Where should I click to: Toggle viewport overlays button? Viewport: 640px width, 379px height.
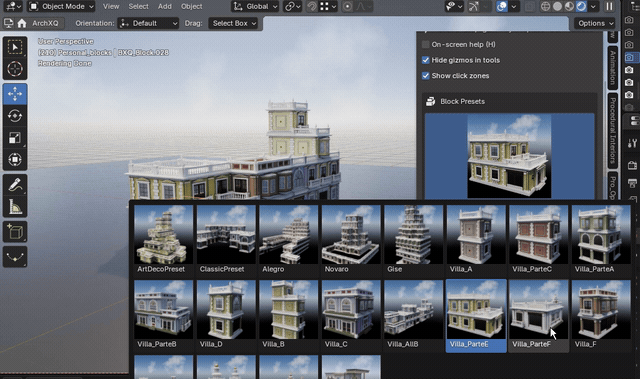click(x=502, y=7)
